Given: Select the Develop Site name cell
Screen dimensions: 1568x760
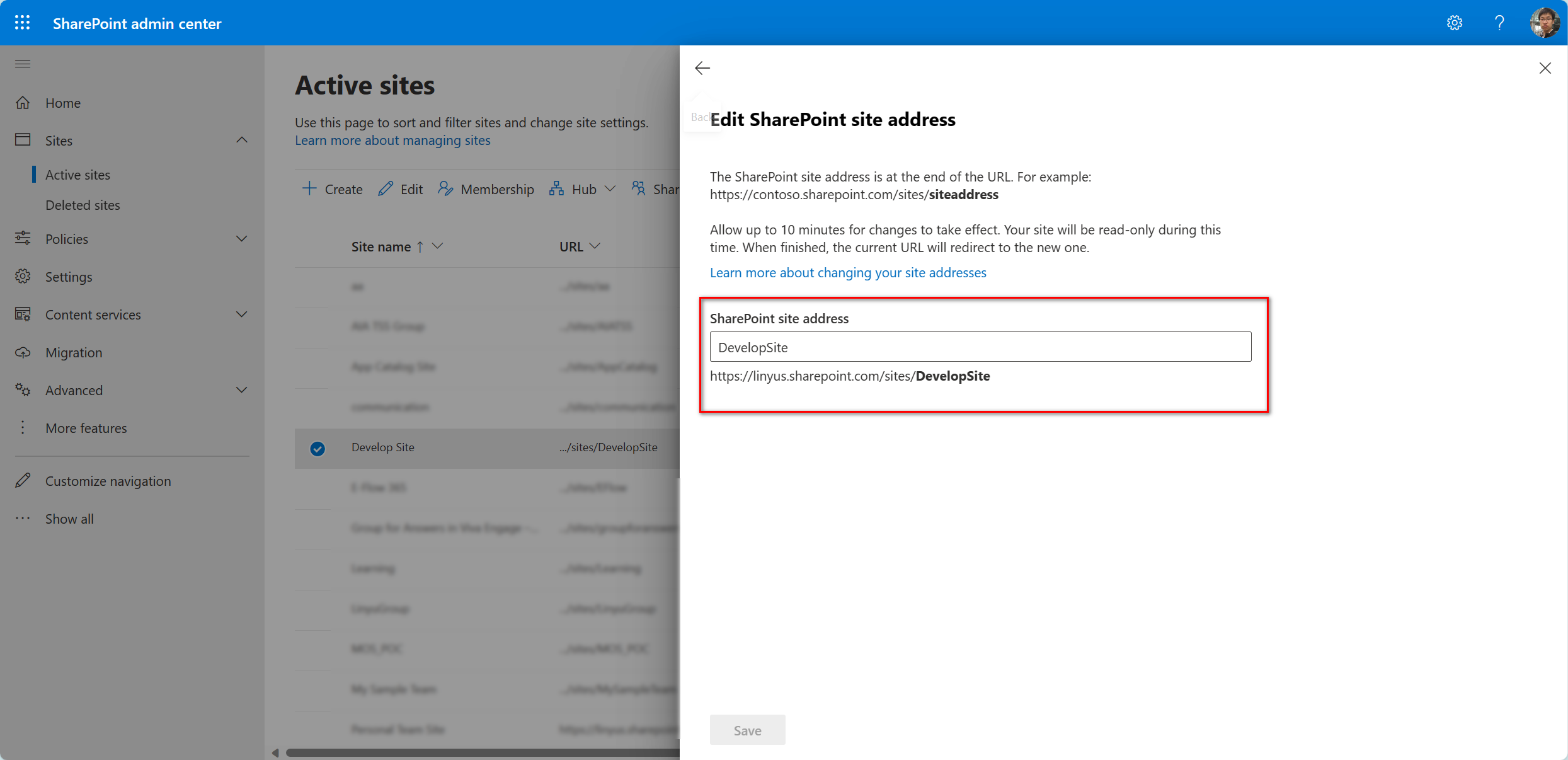Looking at the screenshot, I should point(383,447).
